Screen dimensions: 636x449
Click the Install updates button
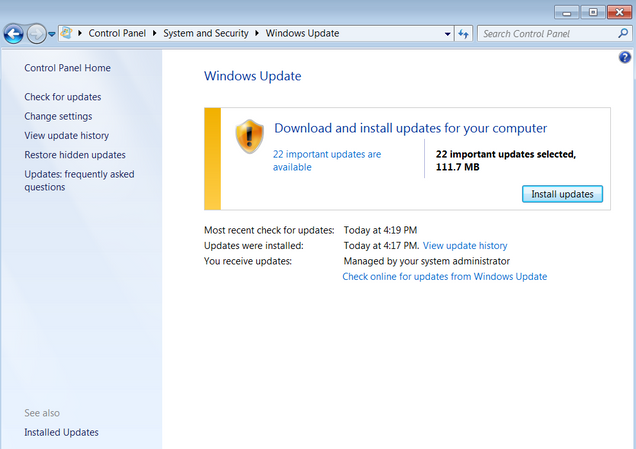click(562, 194)
